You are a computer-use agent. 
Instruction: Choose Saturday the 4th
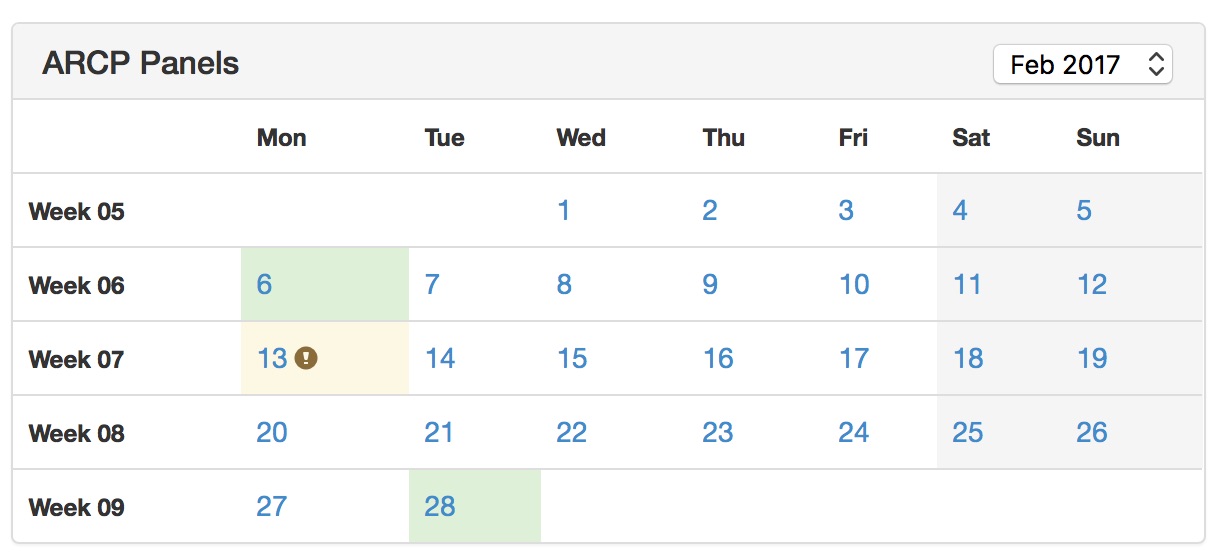pos(960,211)
